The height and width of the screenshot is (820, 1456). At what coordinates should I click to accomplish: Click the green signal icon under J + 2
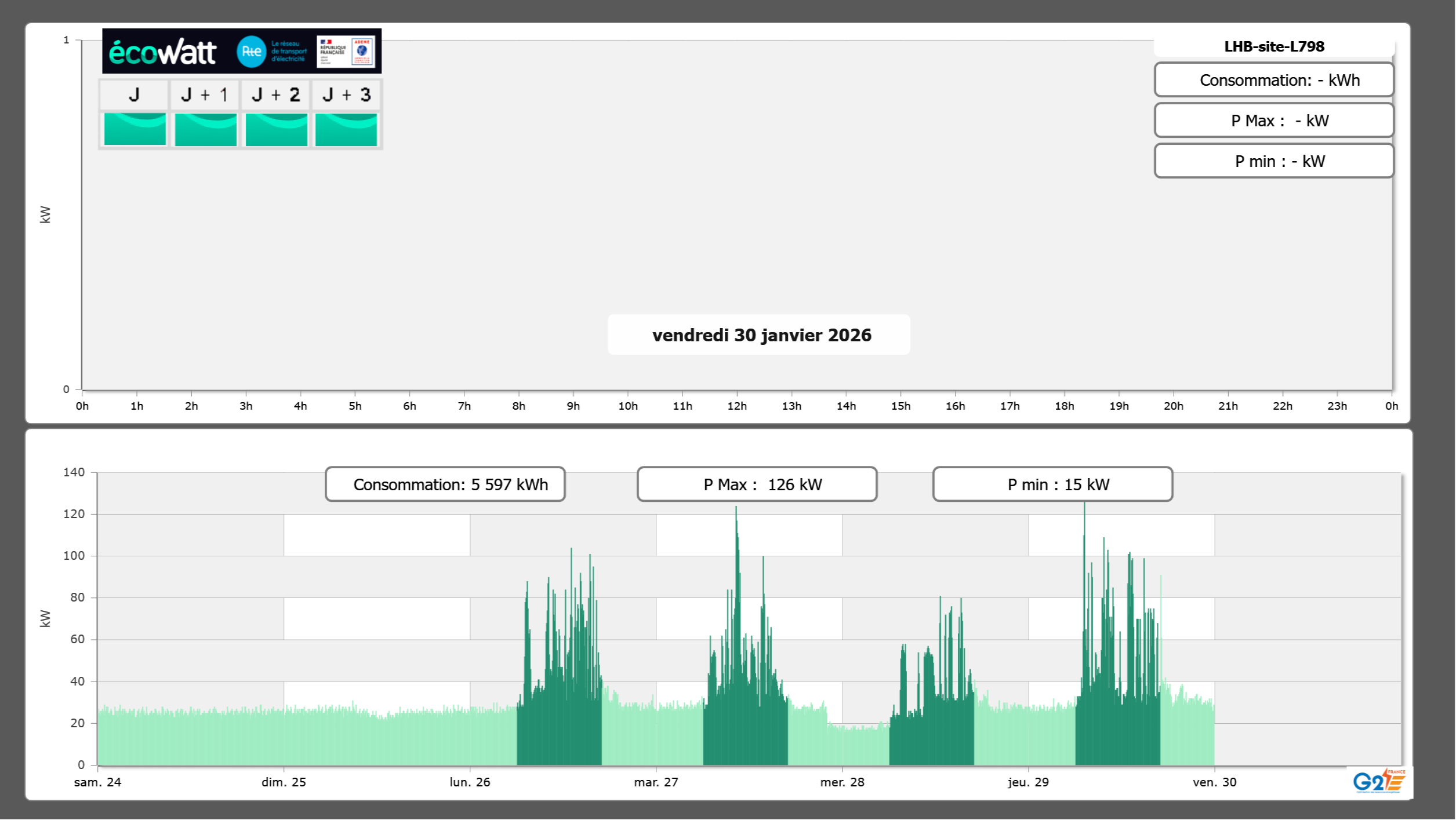(x=276, y=129)
